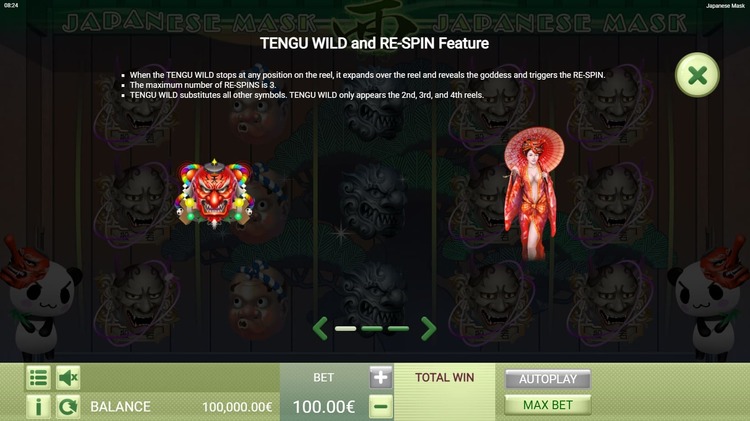Click the balance amount 100,000.00€
The height and width of the screenshot is (421, 750).
pos(237,407)
